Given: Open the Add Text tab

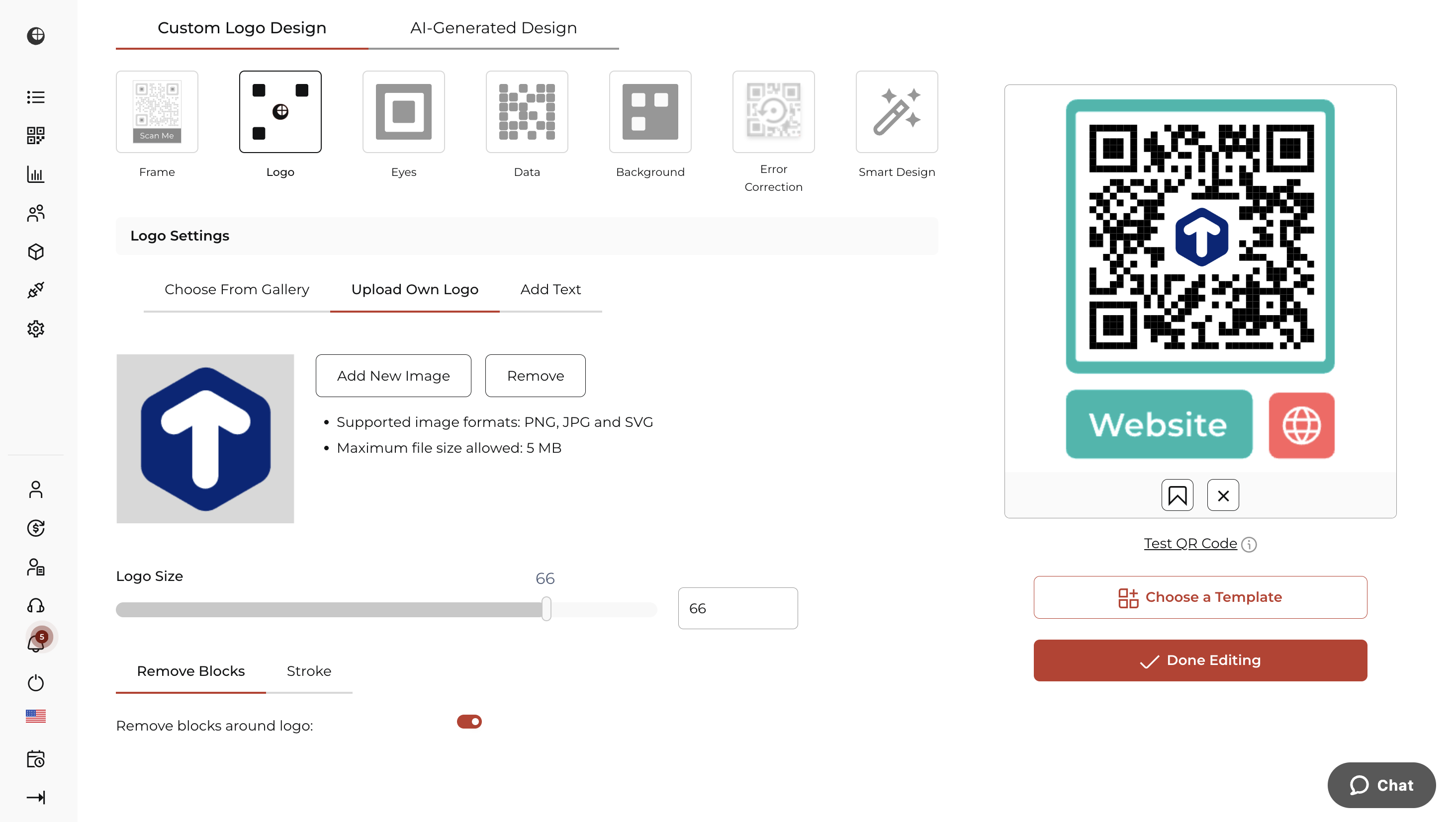Looking at the screenshot, I should point(550,289).
